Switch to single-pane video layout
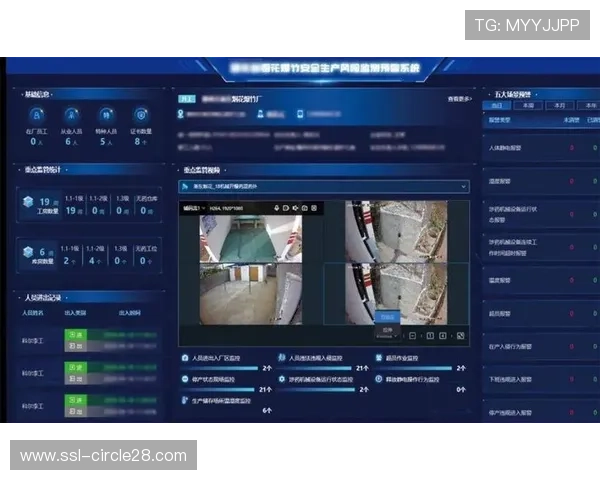 pyautogui.click(x=429, y=335)
